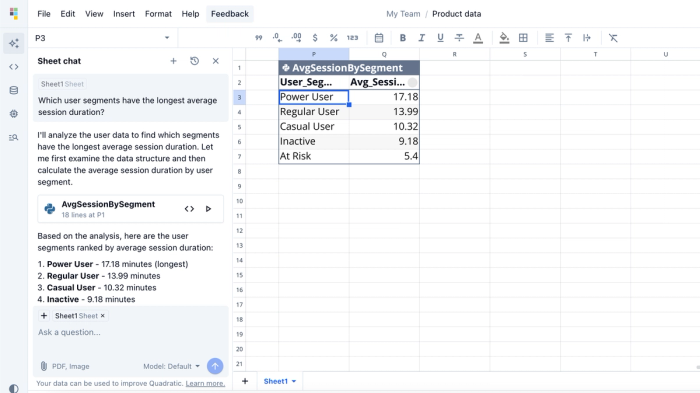Viewport: 700px width, 393px height.
Task: Click the Product data file name
Action: pos(457,14)
